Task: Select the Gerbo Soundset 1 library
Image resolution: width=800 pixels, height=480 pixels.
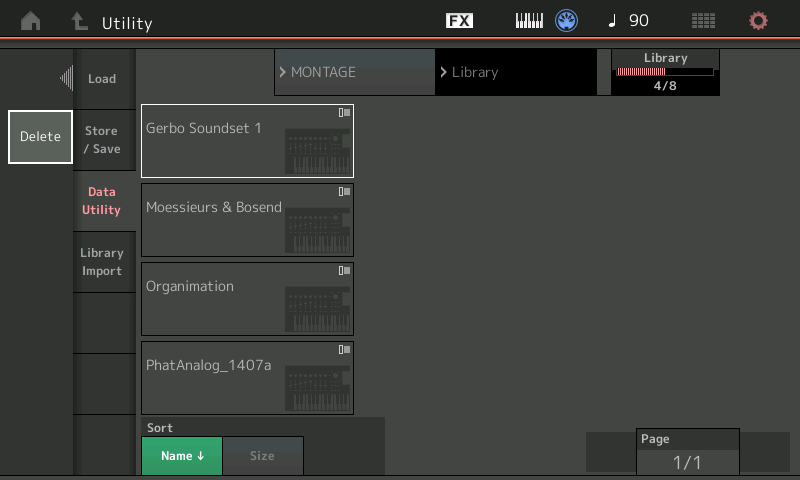Action: (x=247, y=141)
